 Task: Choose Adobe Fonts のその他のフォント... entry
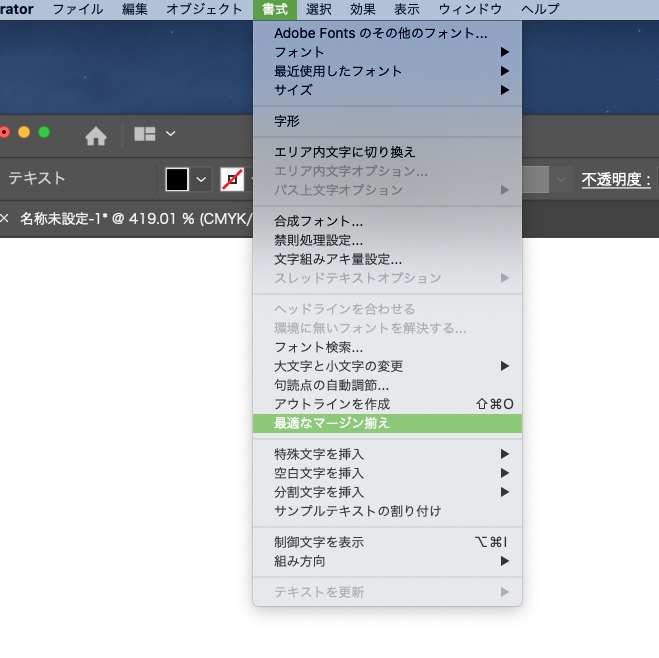click(381, 33)
